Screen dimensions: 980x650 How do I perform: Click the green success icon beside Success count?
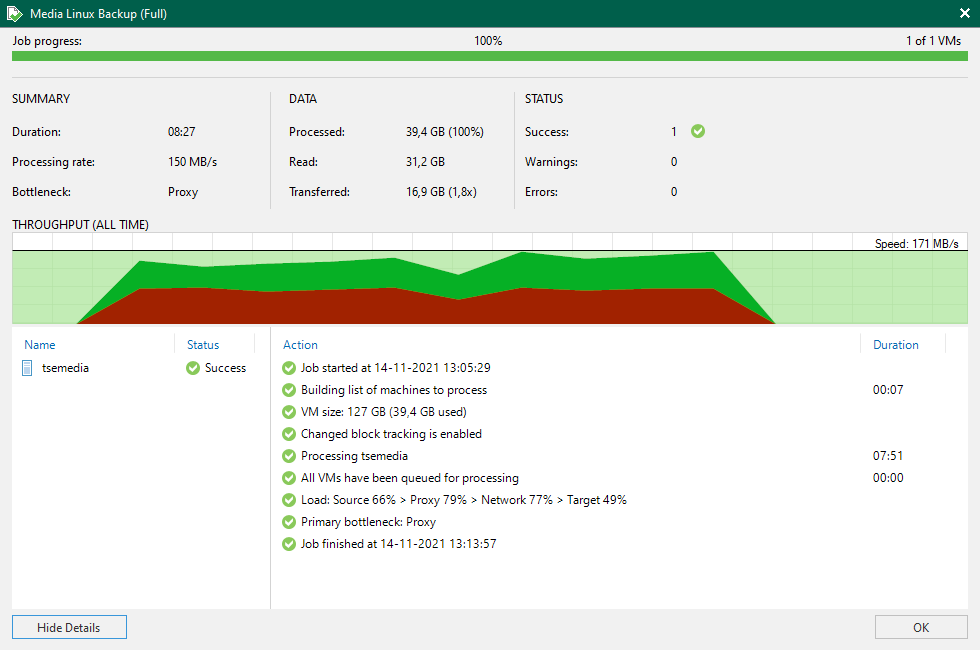pyautogui.click(x=697, y=131)
